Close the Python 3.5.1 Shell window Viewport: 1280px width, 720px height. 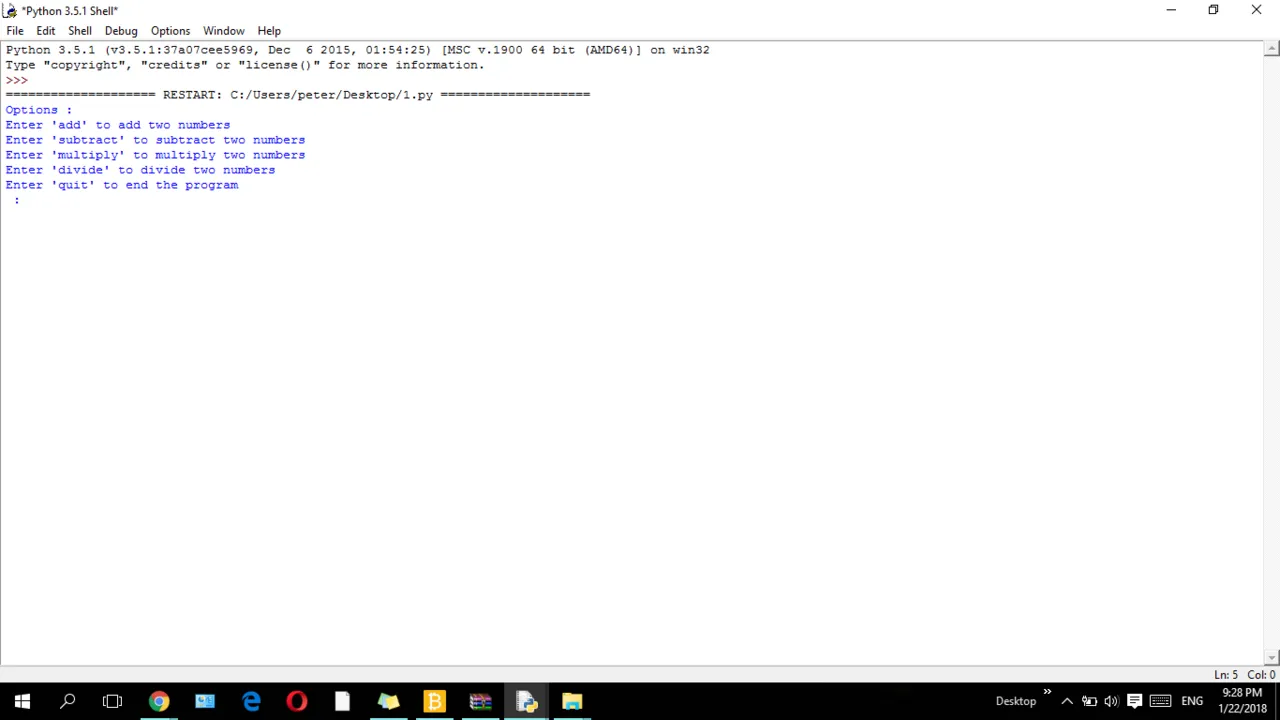coord(1257,10)
